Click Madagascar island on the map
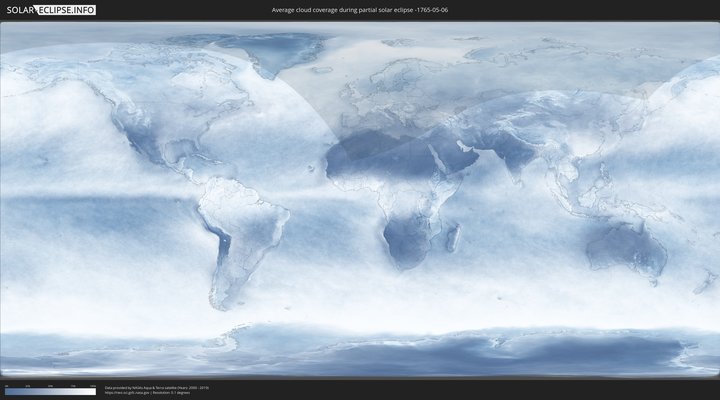 click(x=453, y=237)
